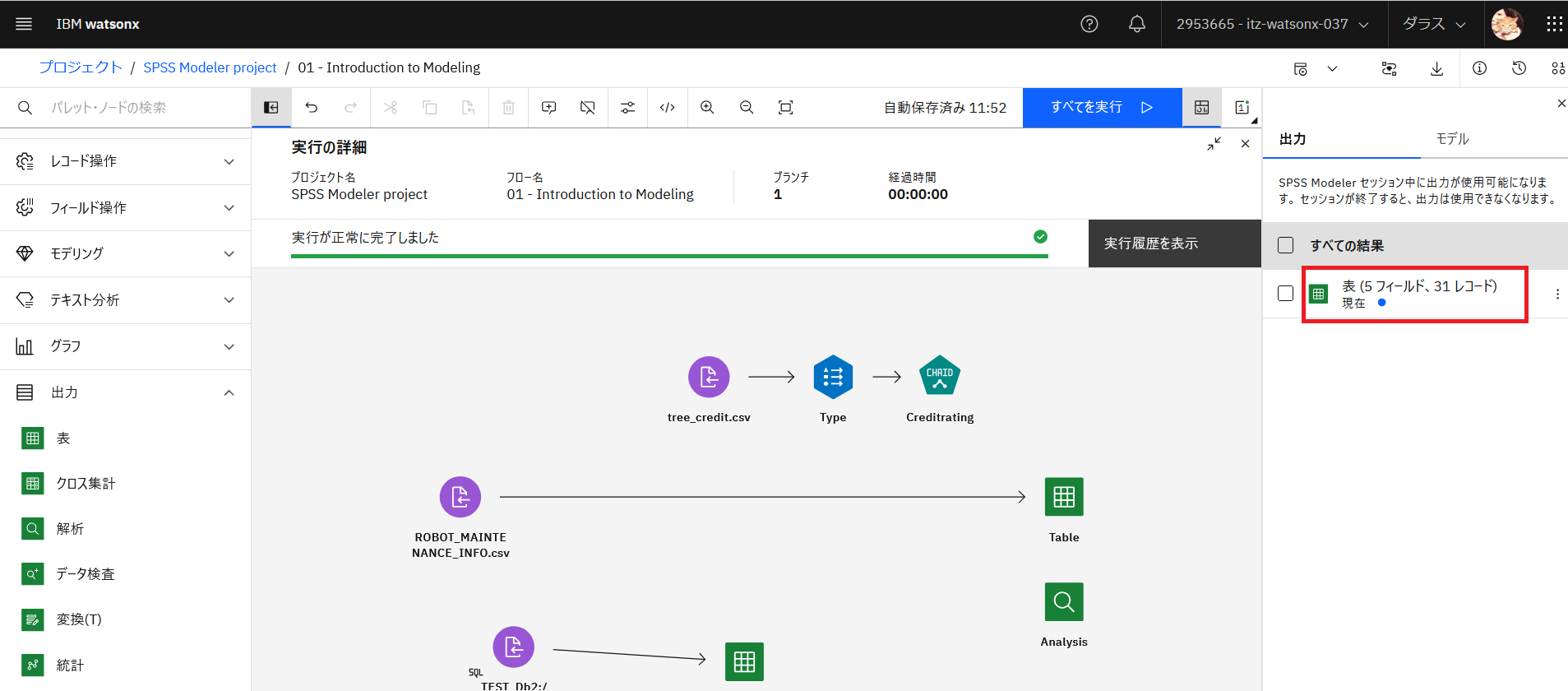Open overflow menu for table result
The width and height of the screenshot is (1568, 691).
(1557, 294)
